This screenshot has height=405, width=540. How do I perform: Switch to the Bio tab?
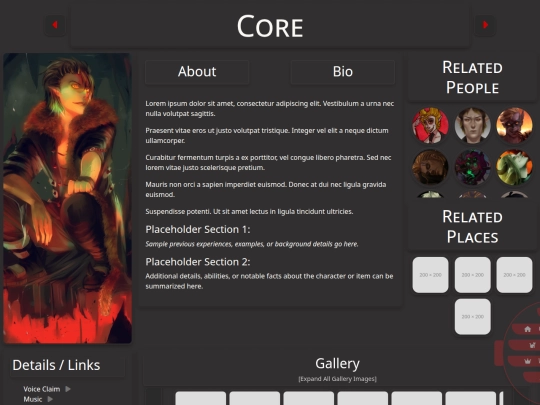pos(343,72)
